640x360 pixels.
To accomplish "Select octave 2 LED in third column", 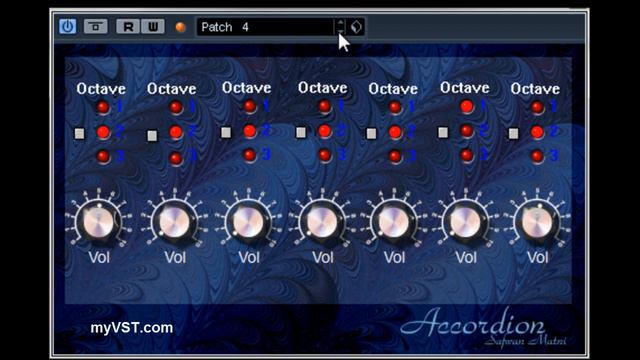I will [x=250, y=131].
